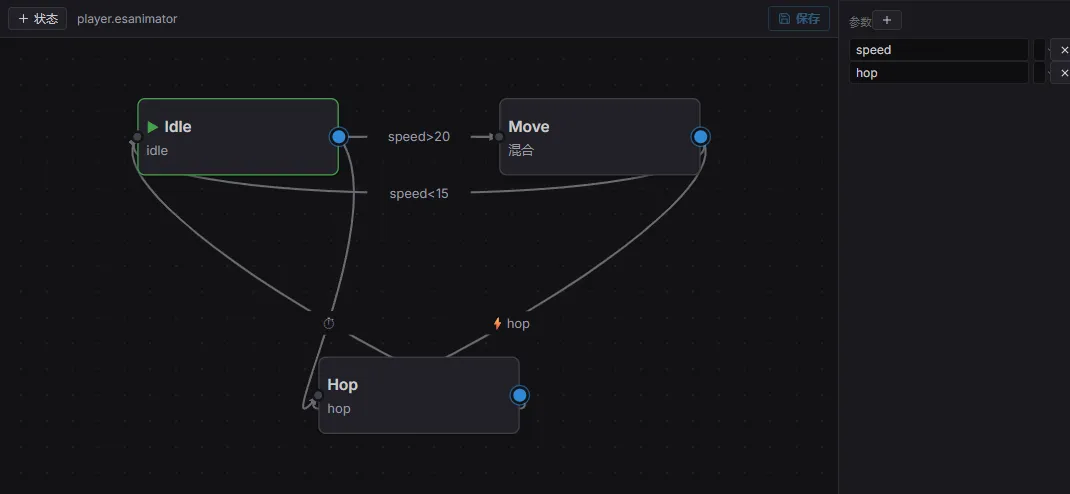Save the animator with 保存 button
This screenshot has height=494, width=1070.
pyautogui.click(x=799, y=18)
